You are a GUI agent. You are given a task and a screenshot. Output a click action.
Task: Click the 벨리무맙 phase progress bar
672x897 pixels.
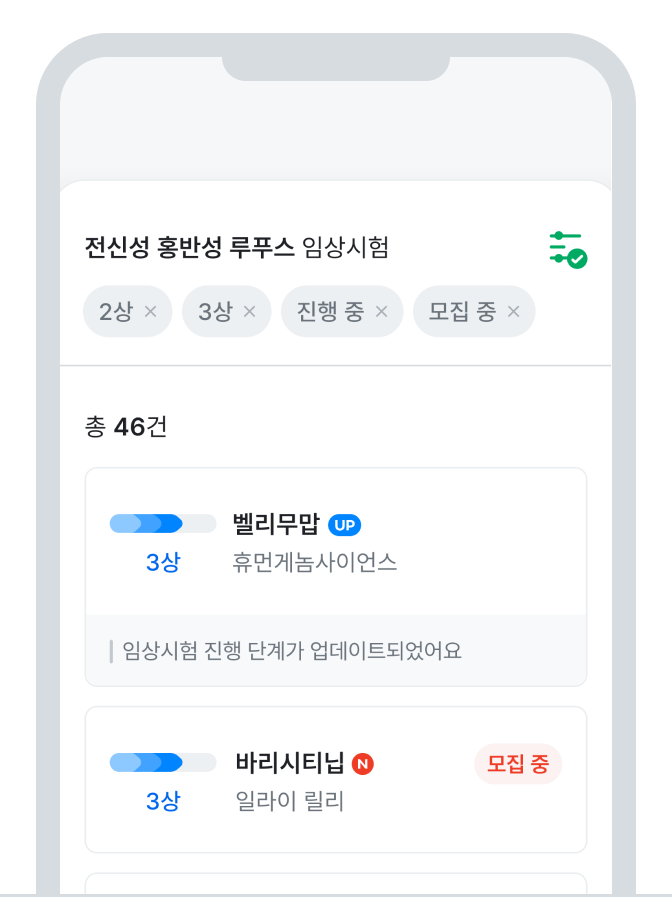pyautogui.click(x=163, y=523)
